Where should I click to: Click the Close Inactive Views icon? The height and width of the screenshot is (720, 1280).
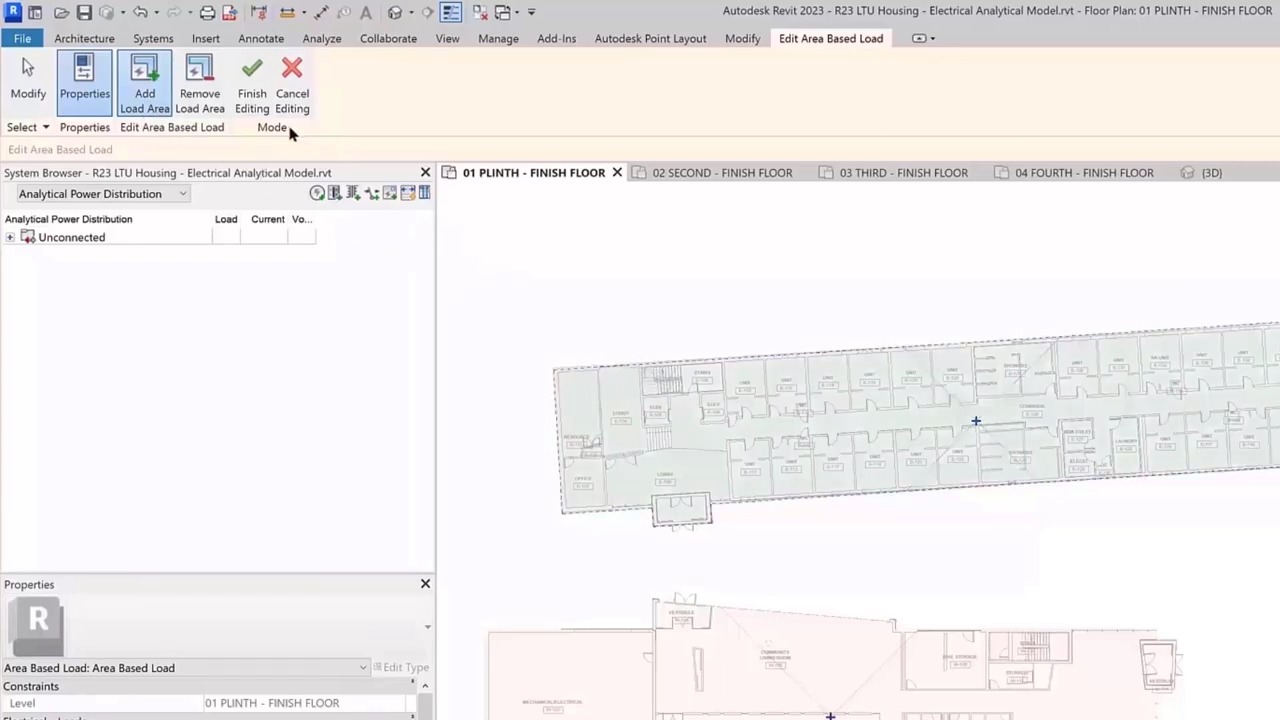tap(480, 12)
